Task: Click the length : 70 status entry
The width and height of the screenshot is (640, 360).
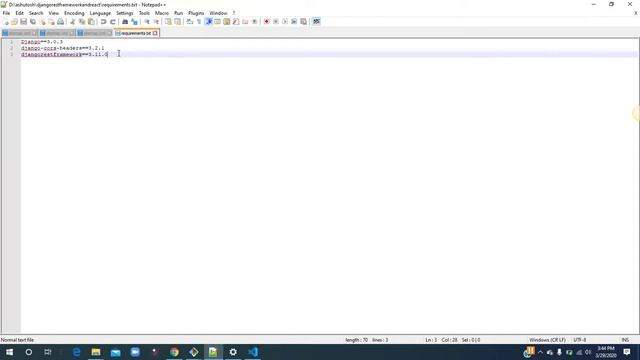Action: [356, 340]
